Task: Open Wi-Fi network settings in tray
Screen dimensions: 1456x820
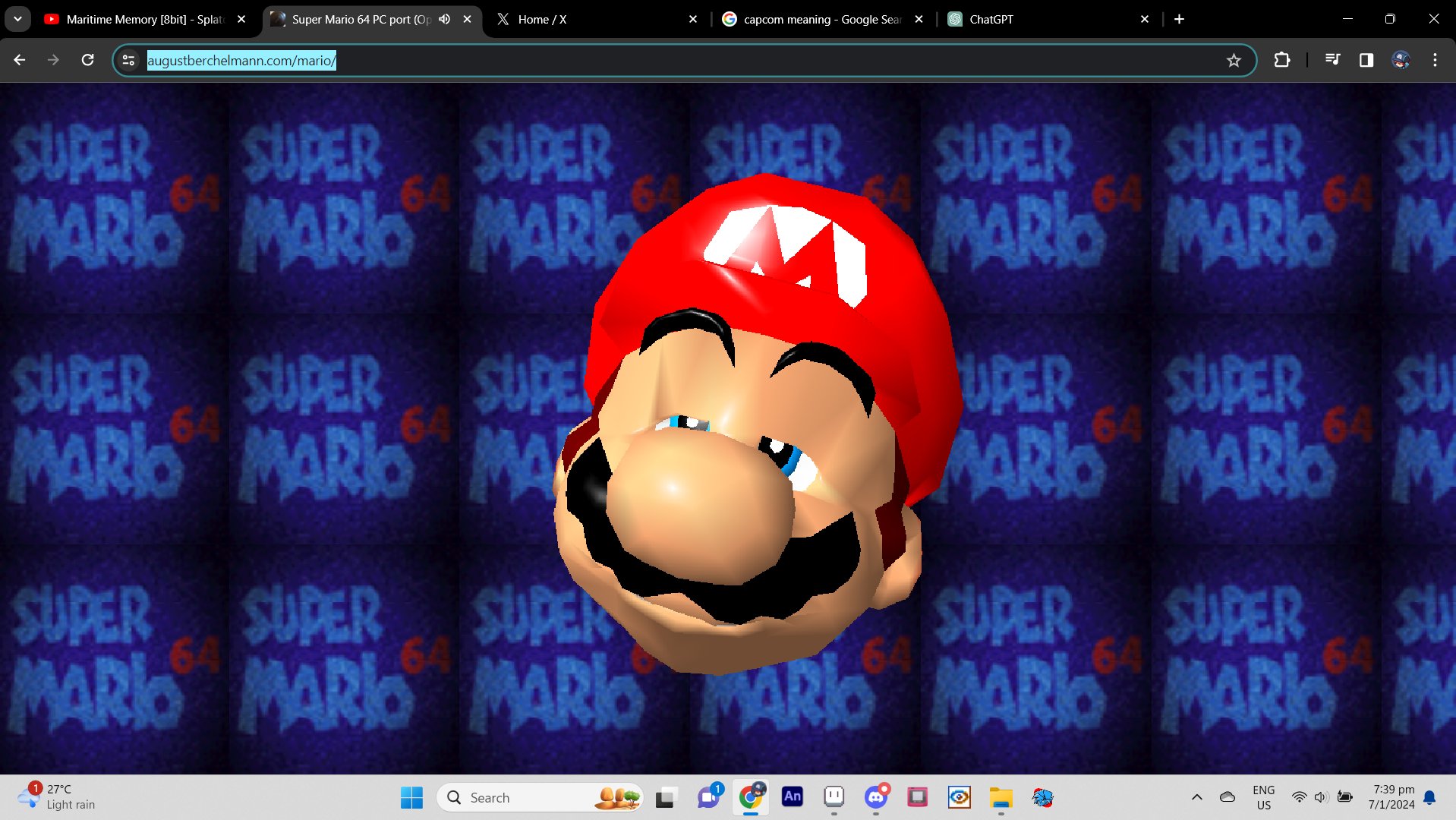Action: 1300,797
